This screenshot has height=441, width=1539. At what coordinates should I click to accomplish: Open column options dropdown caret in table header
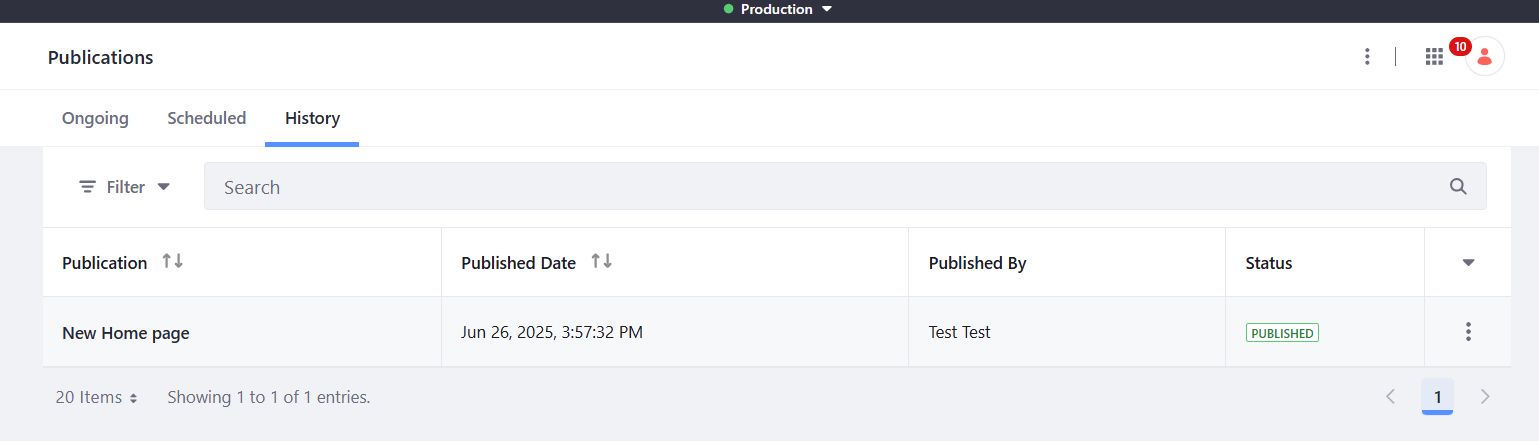pyautogui.click(x=1468, y=263)
